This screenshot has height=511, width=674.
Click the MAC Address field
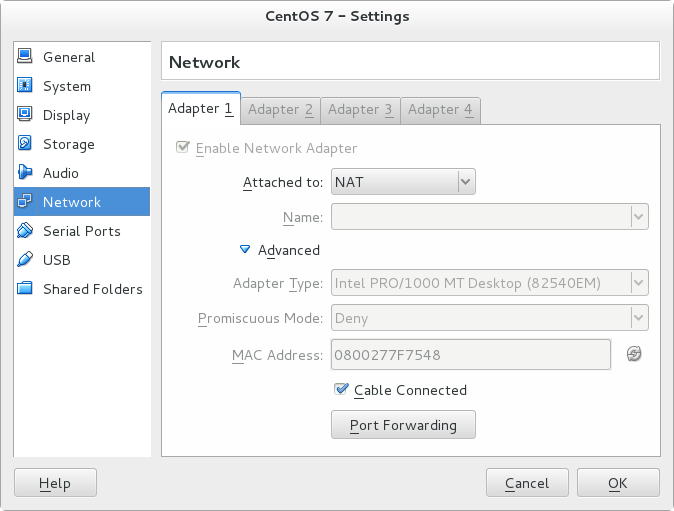[x=471, y=355]
